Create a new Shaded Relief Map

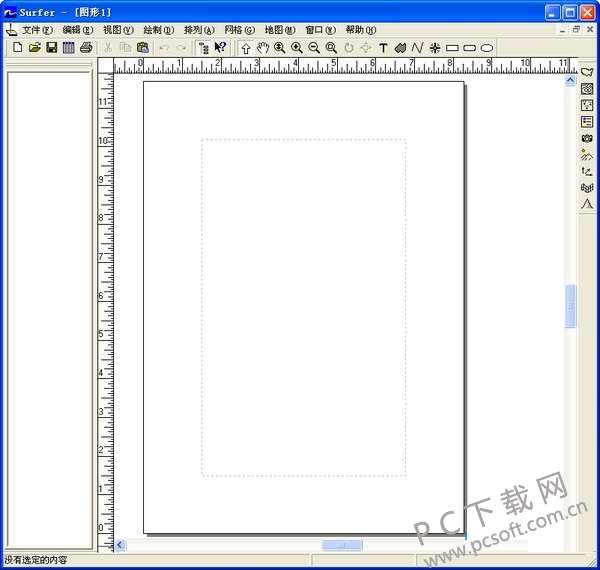pos(587,155)
